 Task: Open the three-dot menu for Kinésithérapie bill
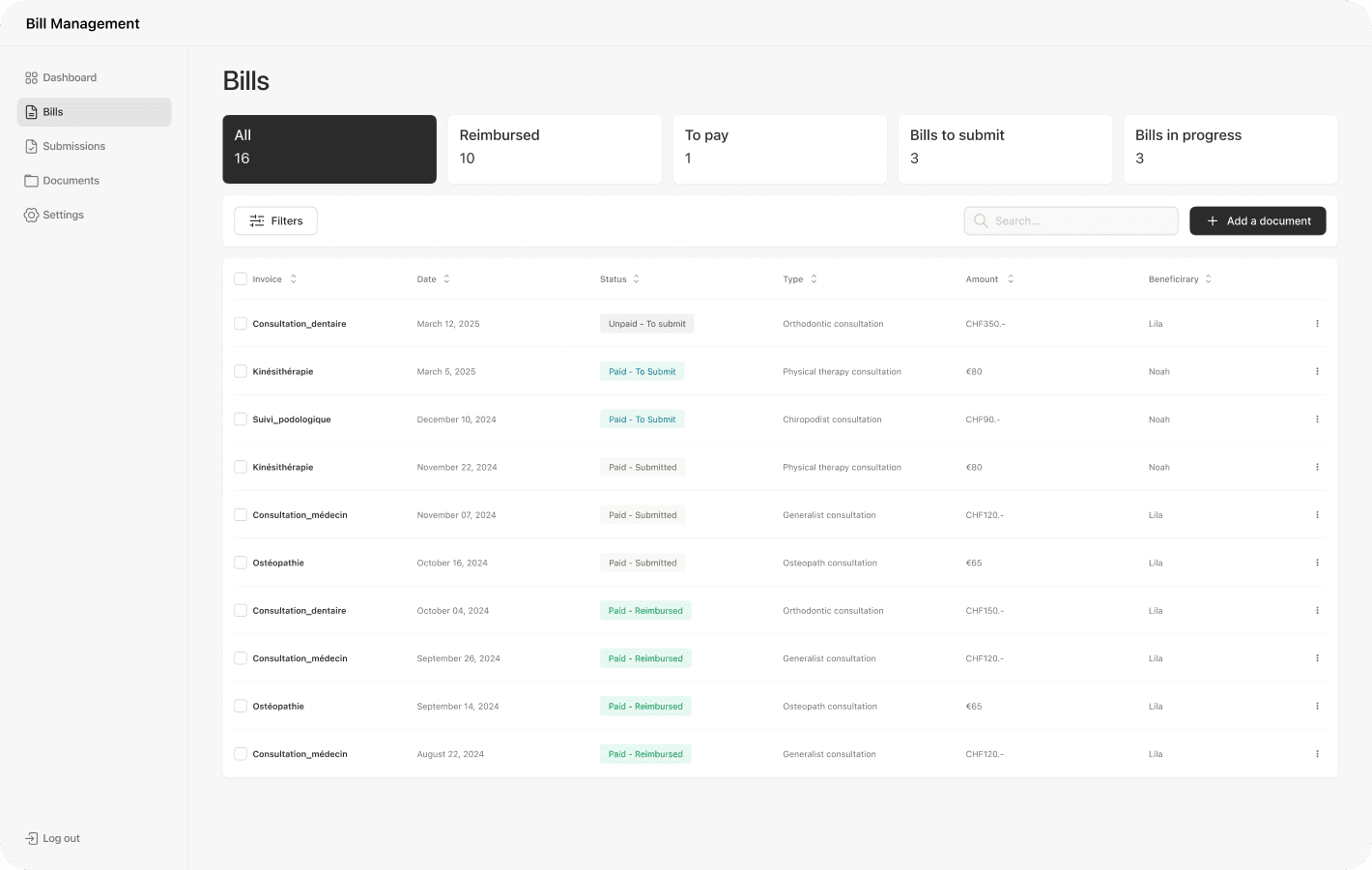(1317, 371)
